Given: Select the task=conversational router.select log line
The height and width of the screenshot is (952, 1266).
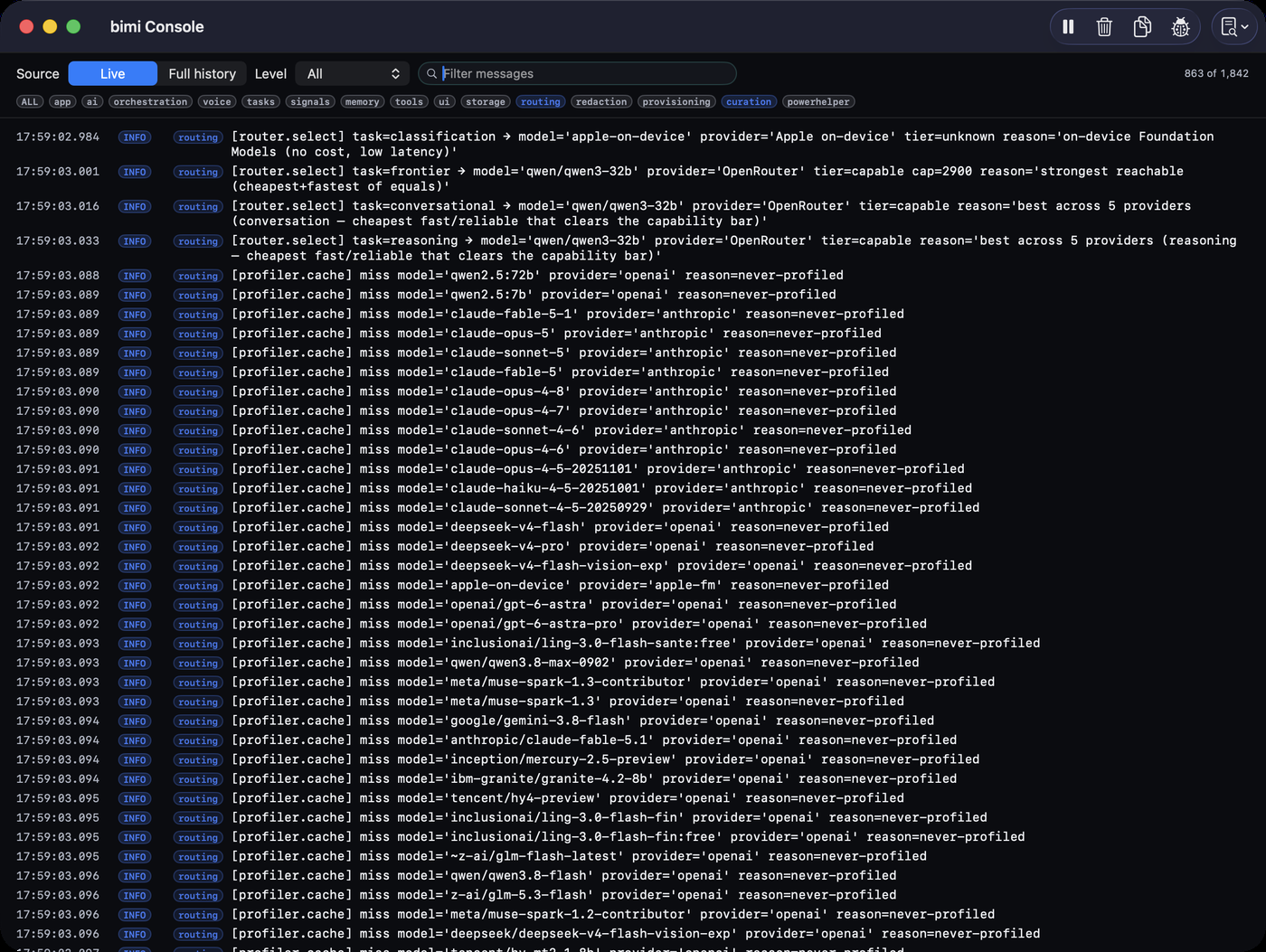Looking at the screenshot, I should 633,214.
